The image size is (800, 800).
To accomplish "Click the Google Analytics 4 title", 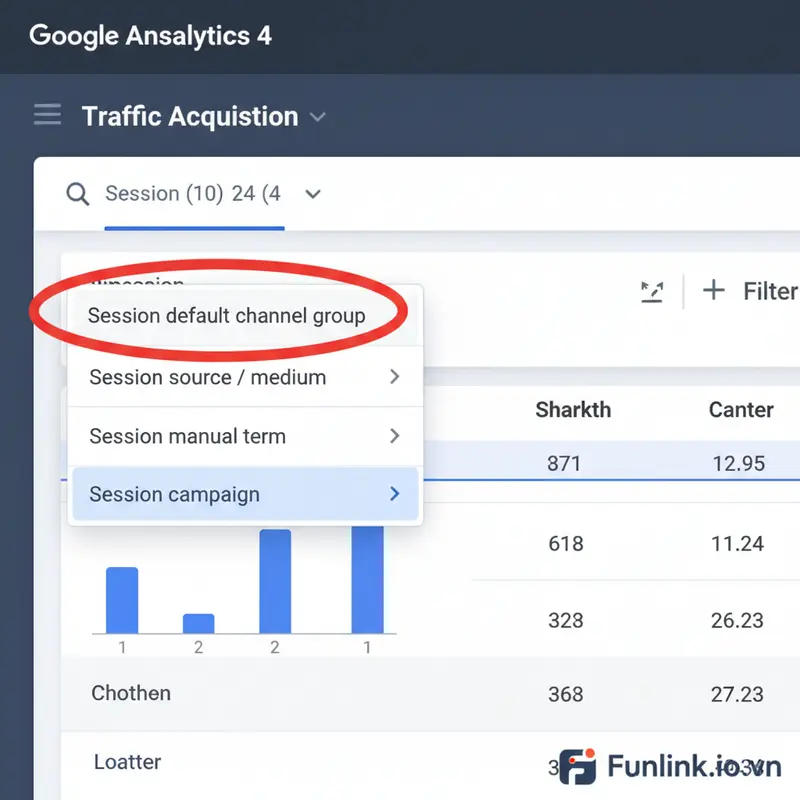I will (150, 36).
